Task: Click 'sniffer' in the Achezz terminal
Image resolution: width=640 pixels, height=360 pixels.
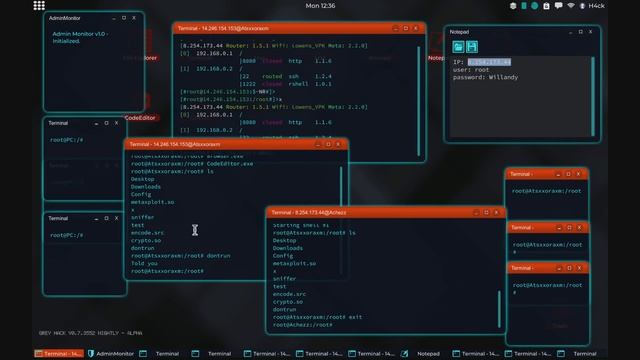Action: (284, 279)
